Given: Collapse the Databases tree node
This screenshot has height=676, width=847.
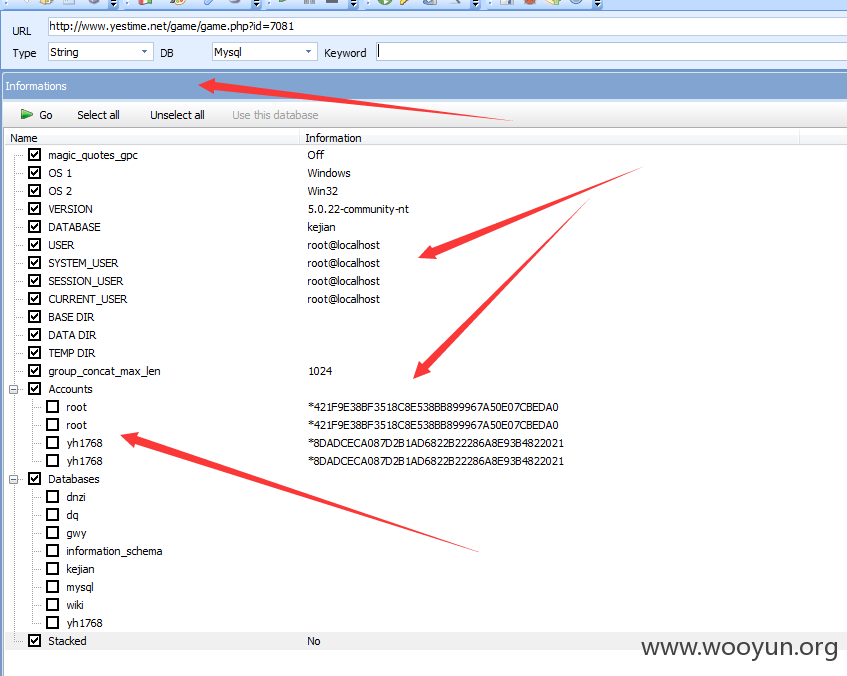Looking at the screenshot, I should 14,479.
